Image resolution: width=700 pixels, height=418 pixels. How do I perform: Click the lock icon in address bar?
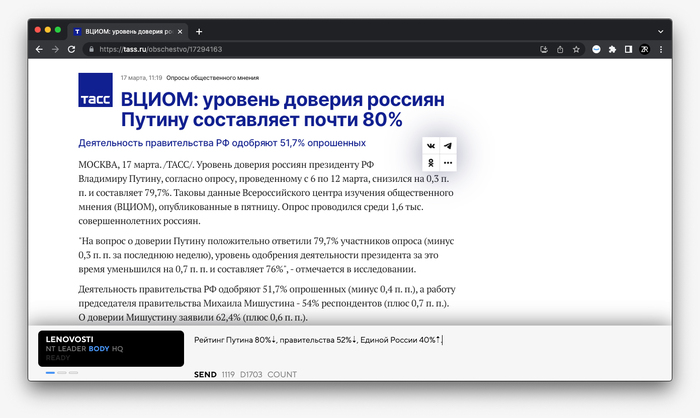click(91, 50)
